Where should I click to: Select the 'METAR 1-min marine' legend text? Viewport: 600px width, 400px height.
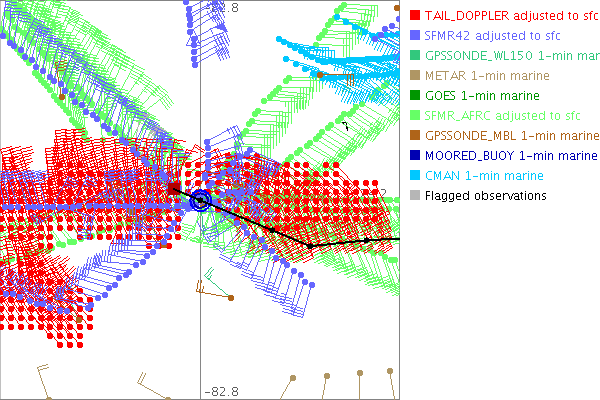(489, 76)
